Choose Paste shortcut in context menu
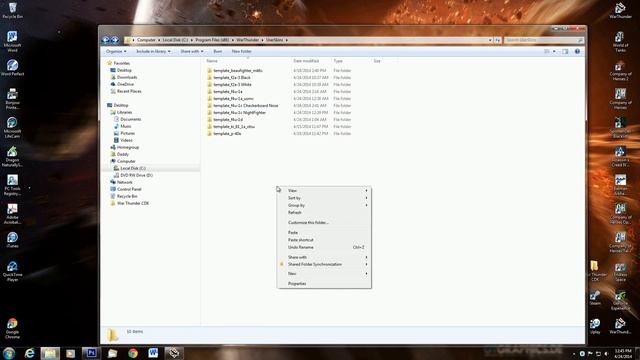This screenshot has height=360, width=640. coord(324,240)
